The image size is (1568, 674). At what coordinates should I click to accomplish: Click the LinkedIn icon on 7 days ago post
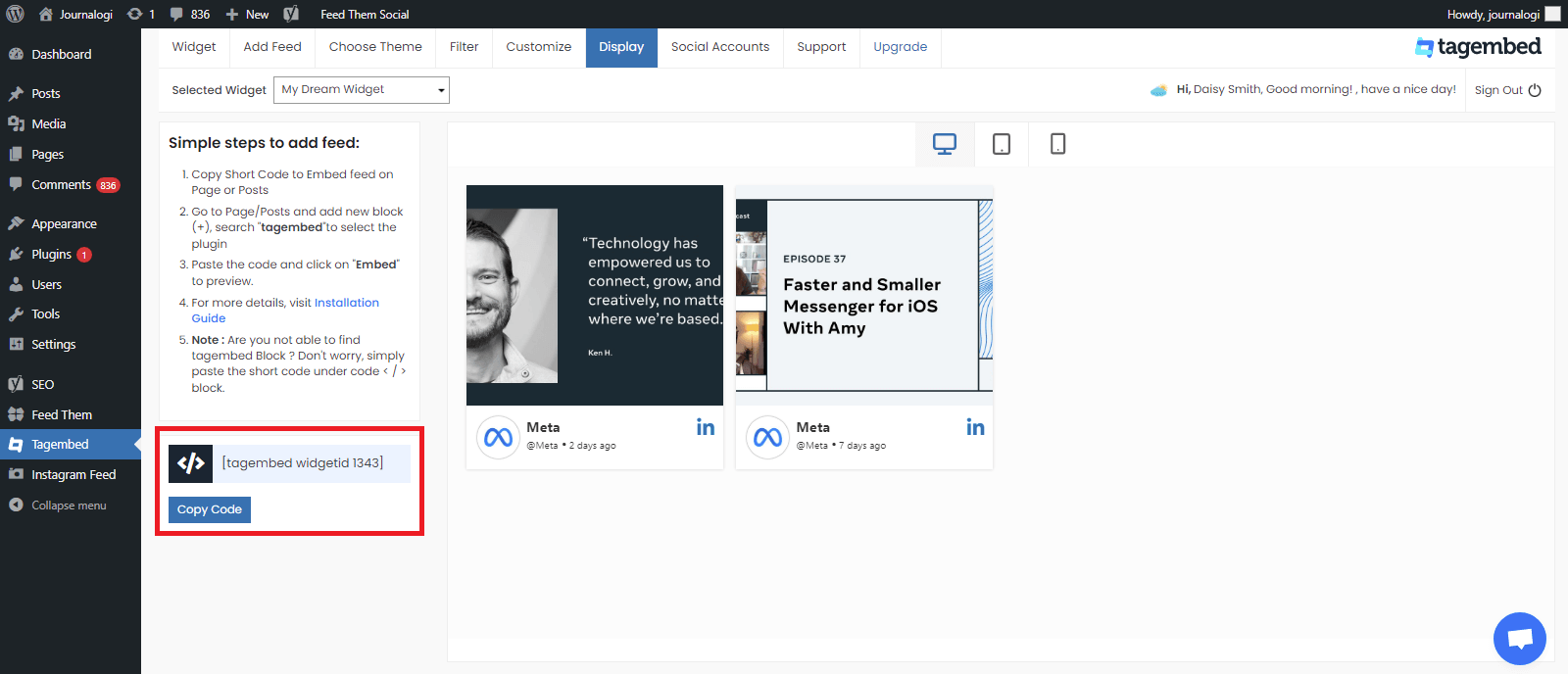pyautogui.click(x=975, y=427)
